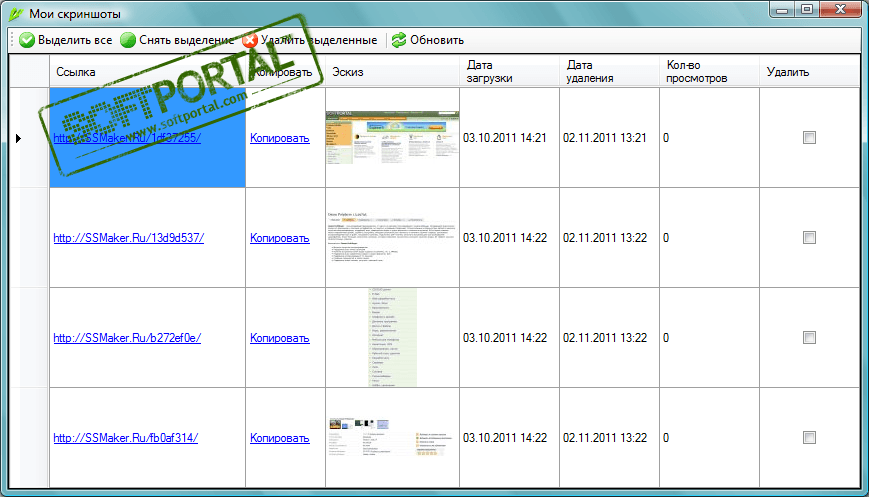Close the "Мои скриншоты" window

840,9
